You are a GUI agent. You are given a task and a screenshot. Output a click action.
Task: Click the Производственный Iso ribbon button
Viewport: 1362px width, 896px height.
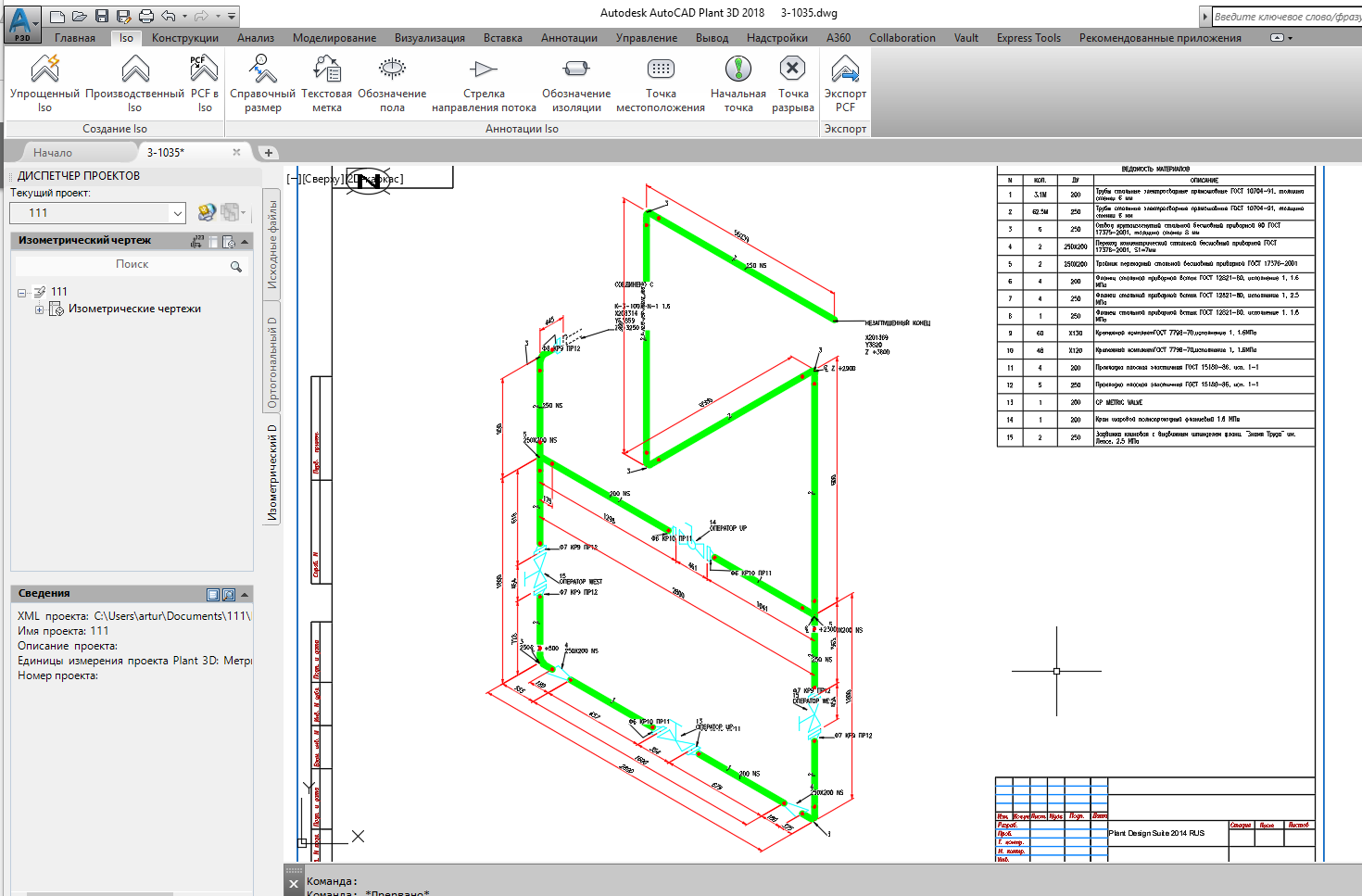point(135,82)
